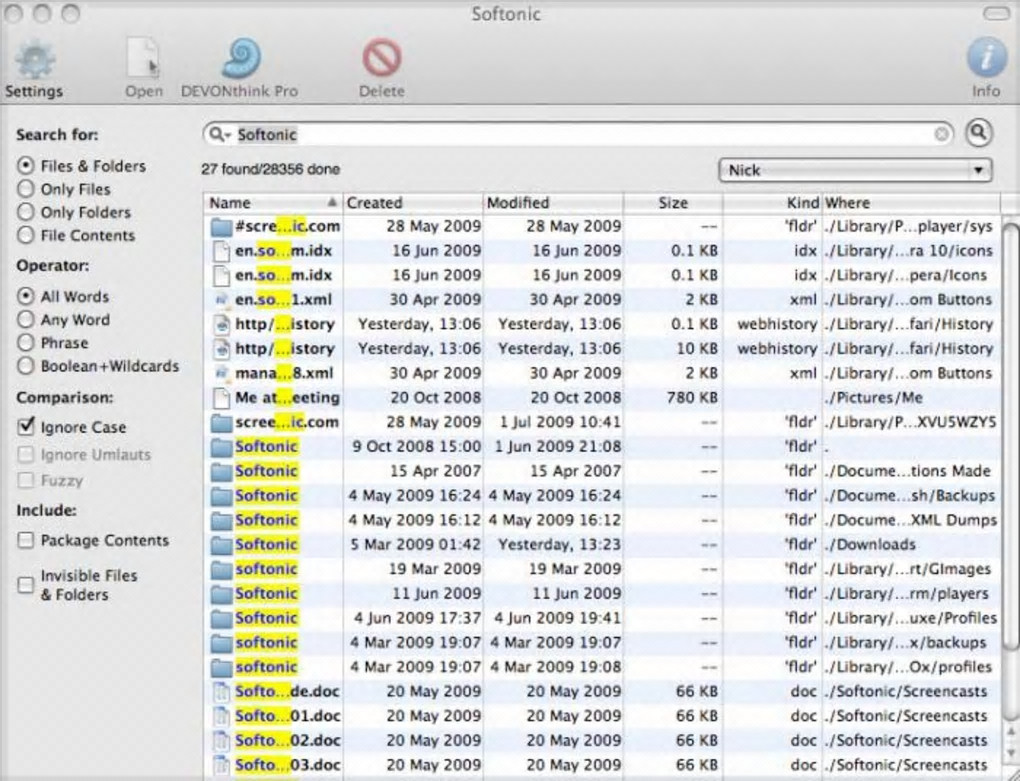Open search field magnifier menu
The height and width of the screenshot is (781, 1020).
tap(218, 135)
